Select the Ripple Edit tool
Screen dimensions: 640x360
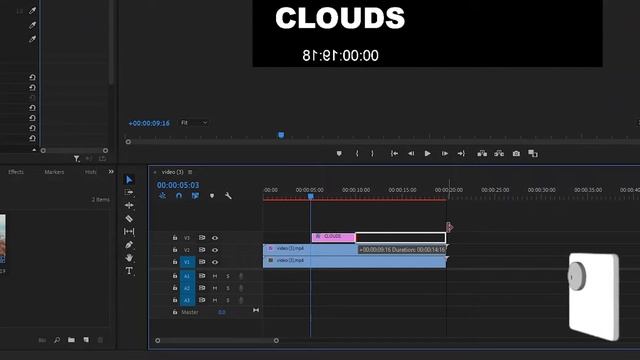[x=129, y=205]
